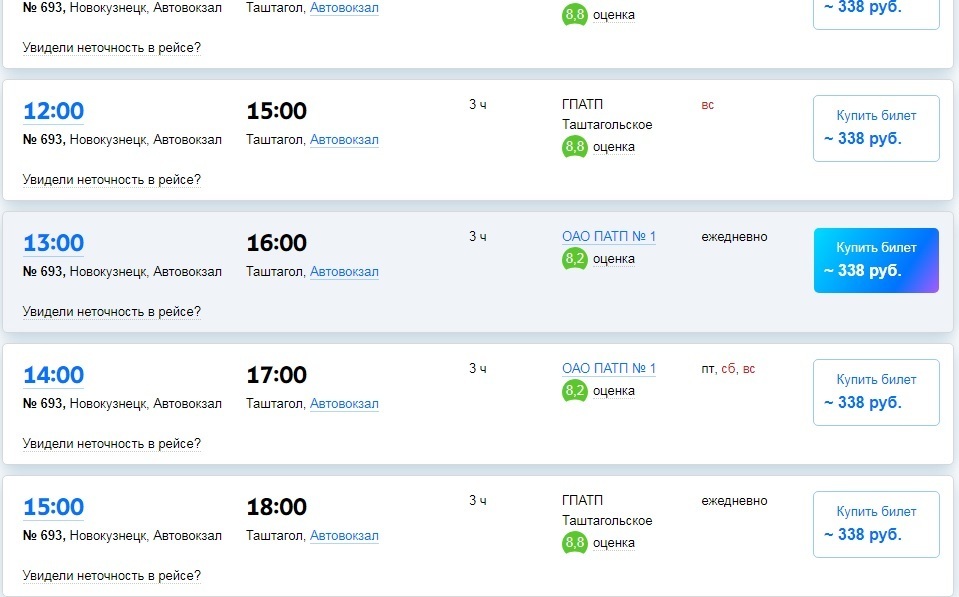Report inaccuracy for the 15:00 departure trip
The image size is (959, 597).
[112, 576]
